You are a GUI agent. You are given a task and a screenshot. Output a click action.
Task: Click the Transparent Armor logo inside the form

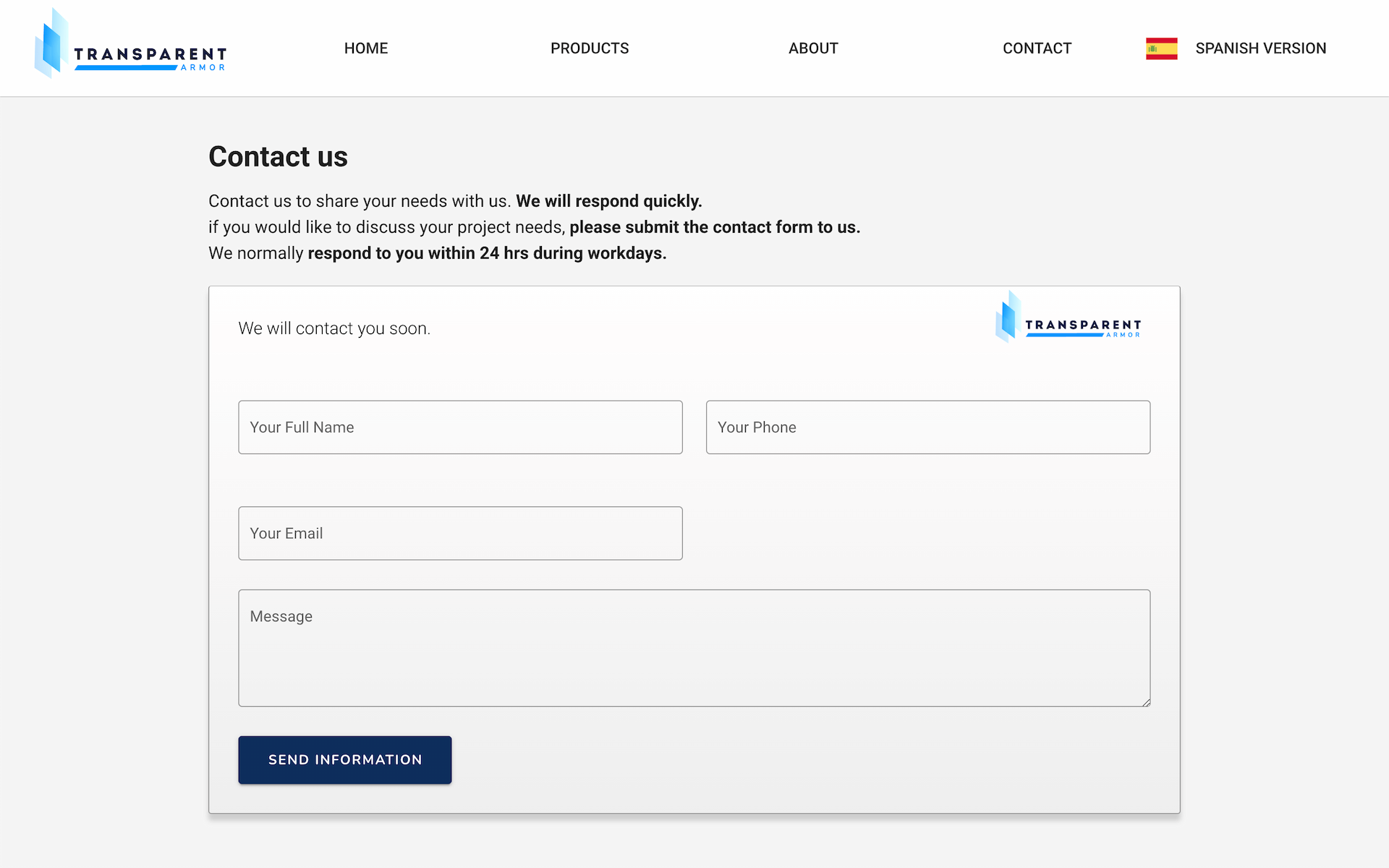(1068, 317)
